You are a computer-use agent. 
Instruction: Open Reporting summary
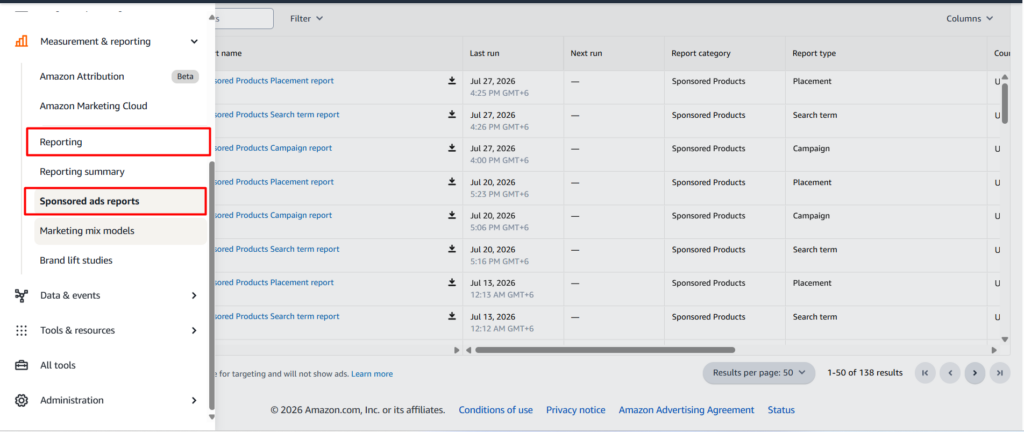pyautogui.click(x=82, y=172)
